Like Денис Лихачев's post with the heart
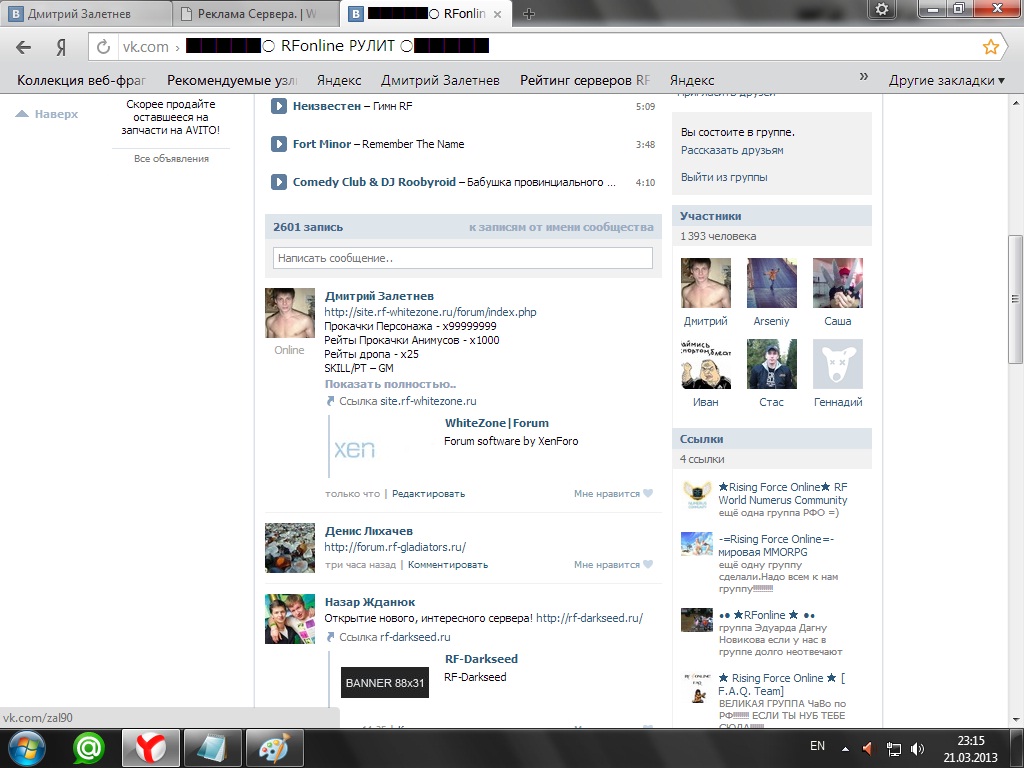1024x768 pixels. tap(648, 564)
